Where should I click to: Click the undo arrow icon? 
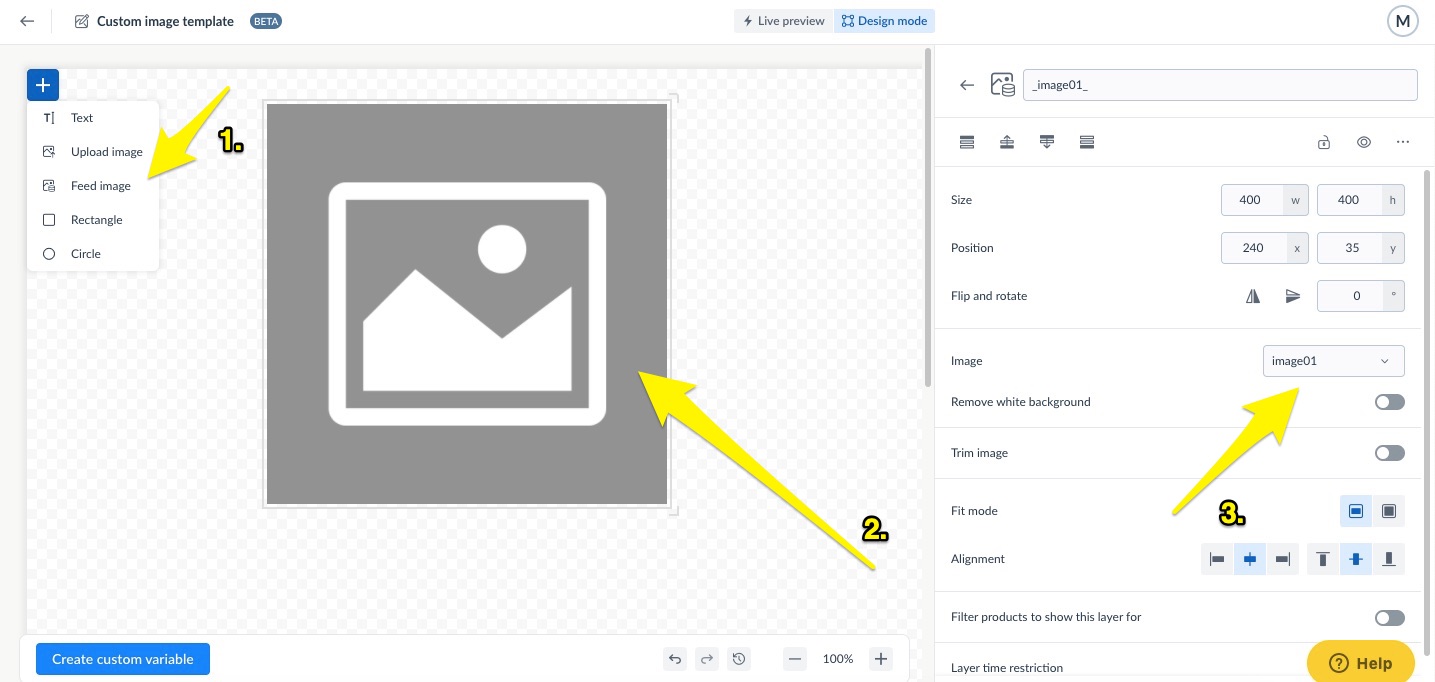(675, 659)
